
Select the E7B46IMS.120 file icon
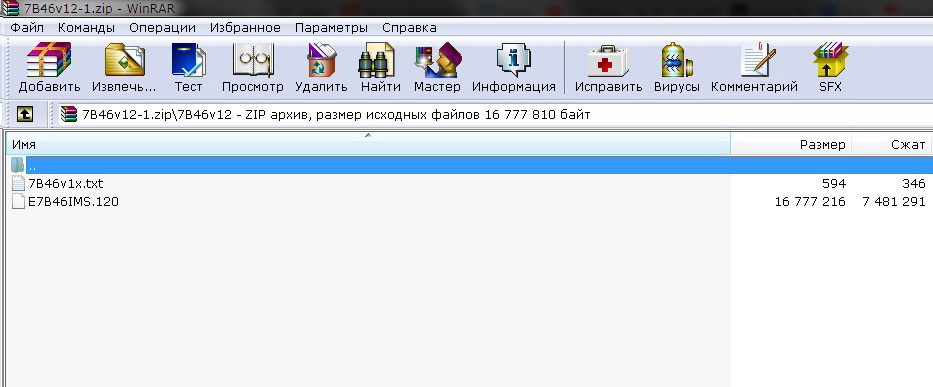tap(18, 202)
